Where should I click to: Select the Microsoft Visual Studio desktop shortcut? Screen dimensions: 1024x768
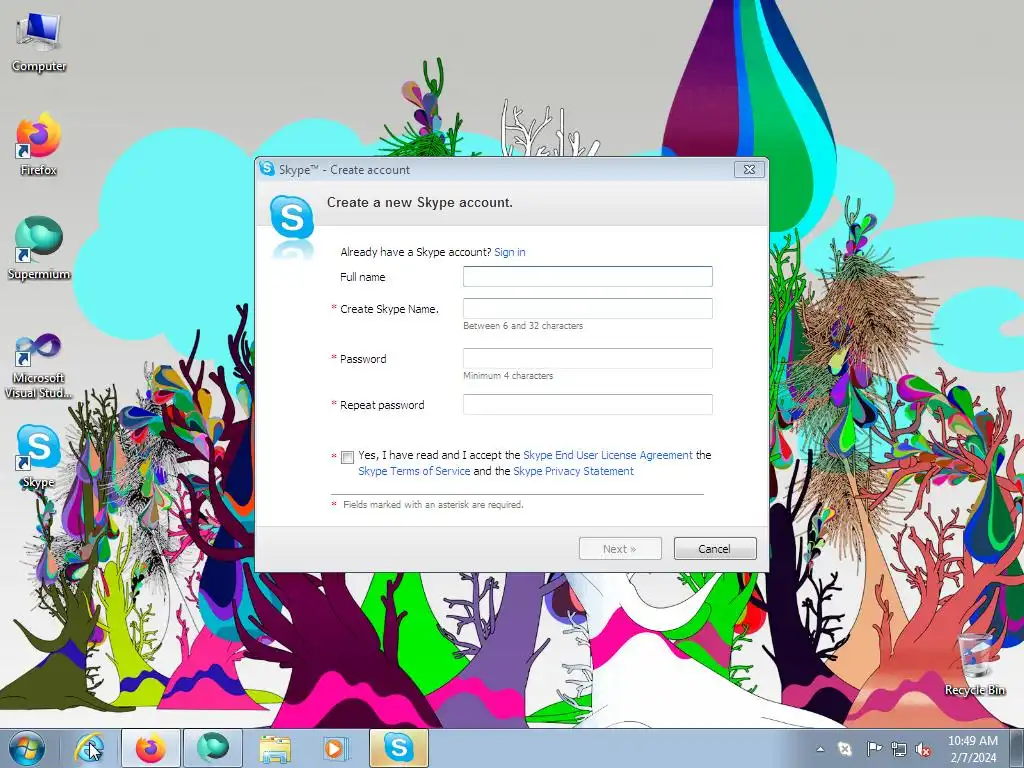(39, 366)
